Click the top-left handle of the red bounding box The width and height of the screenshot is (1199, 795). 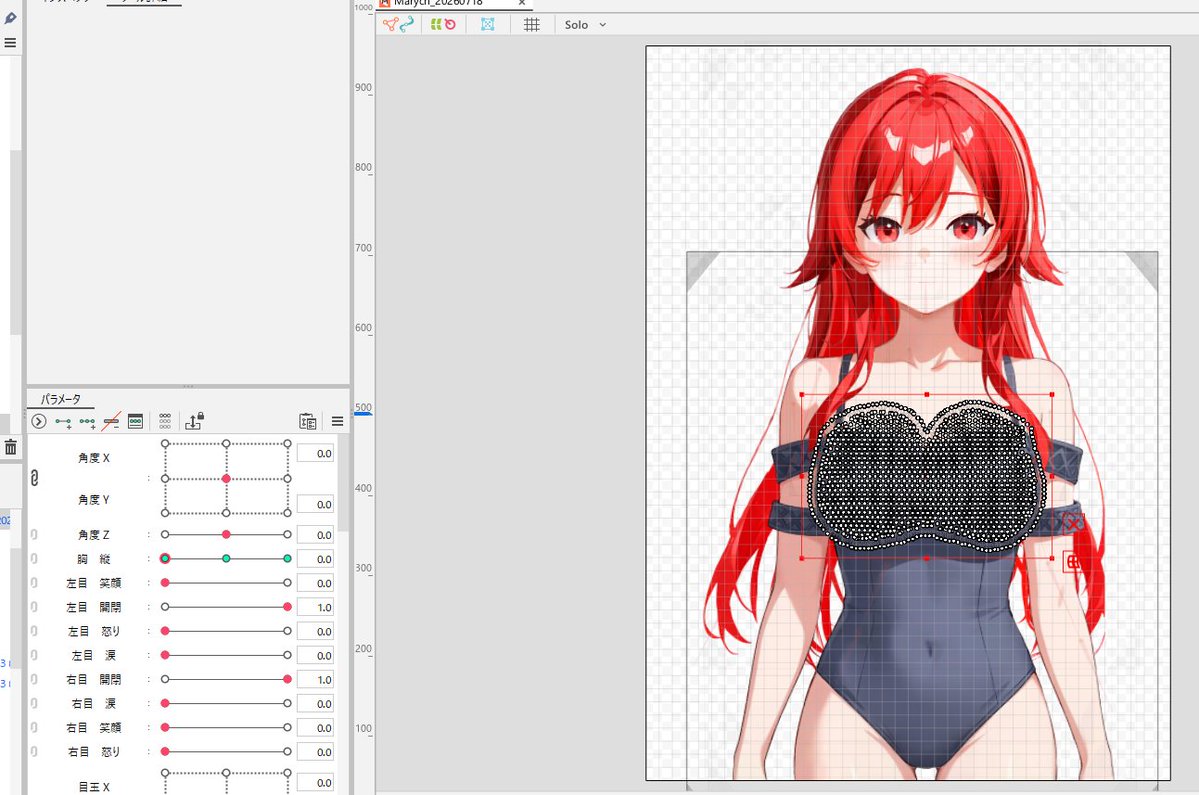click(801, 394)
